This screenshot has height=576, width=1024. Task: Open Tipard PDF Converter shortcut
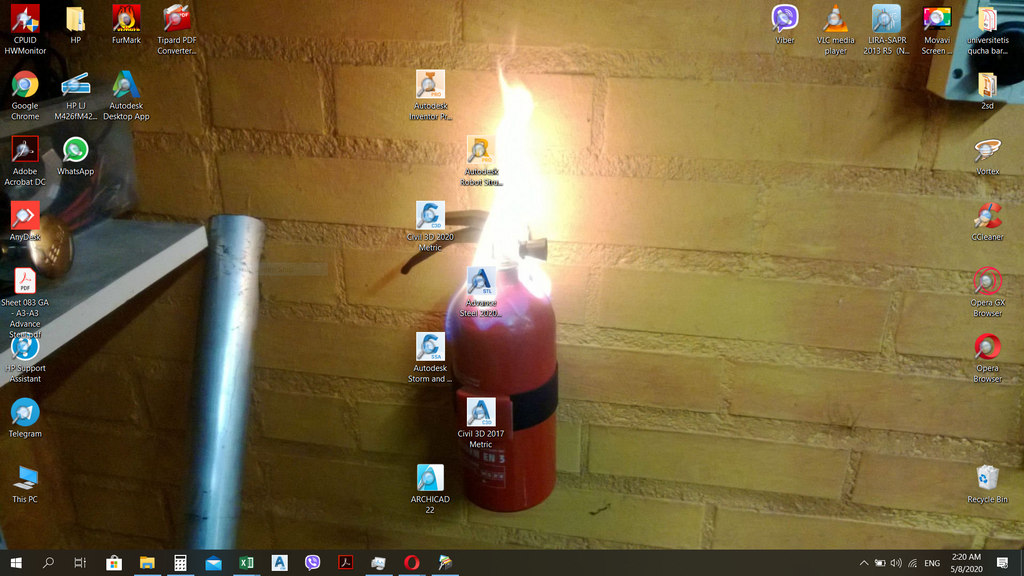[x=176, y=29]
